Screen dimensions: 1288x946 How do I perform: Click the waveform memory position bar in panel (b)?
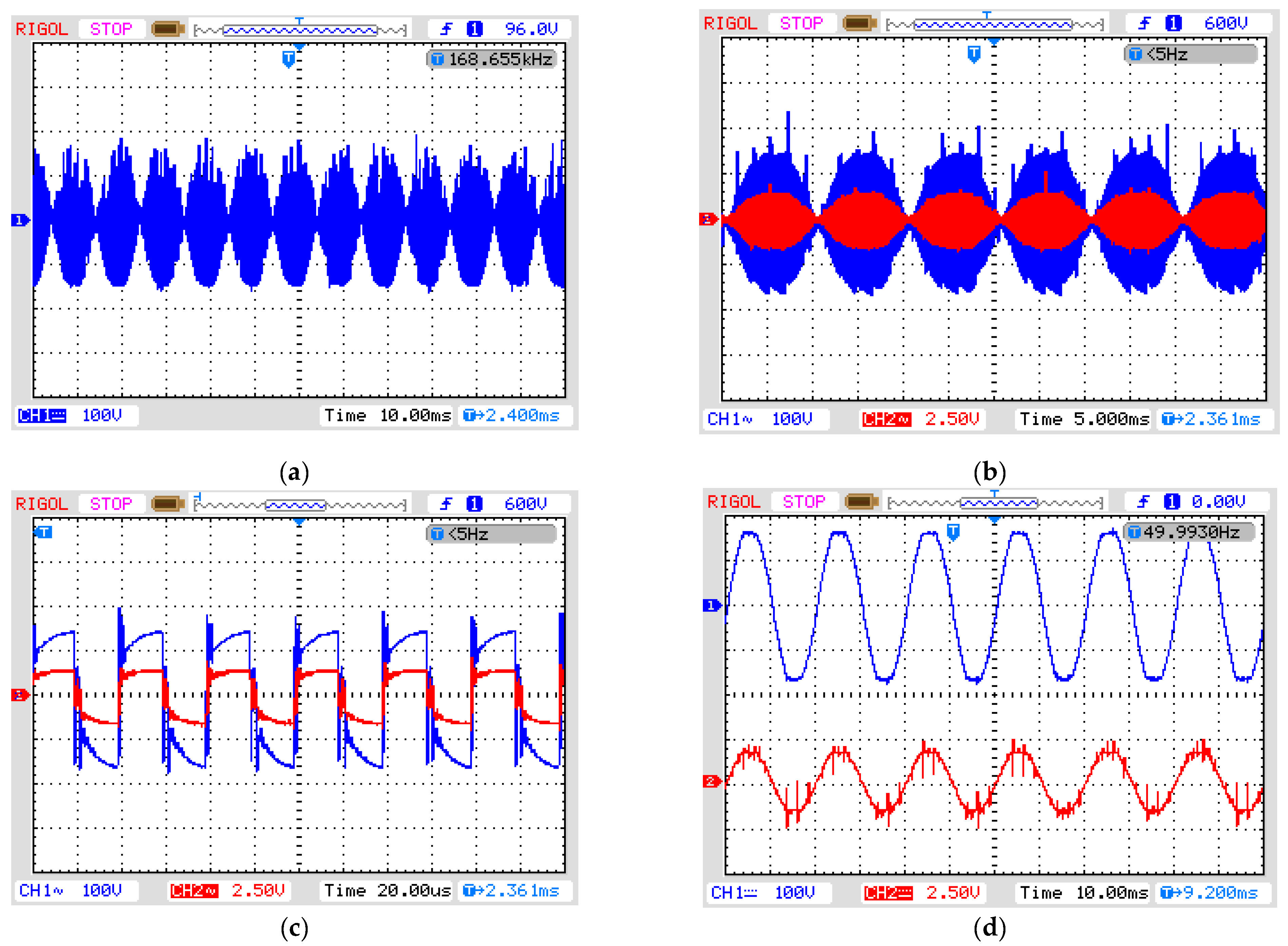point(994,24)
